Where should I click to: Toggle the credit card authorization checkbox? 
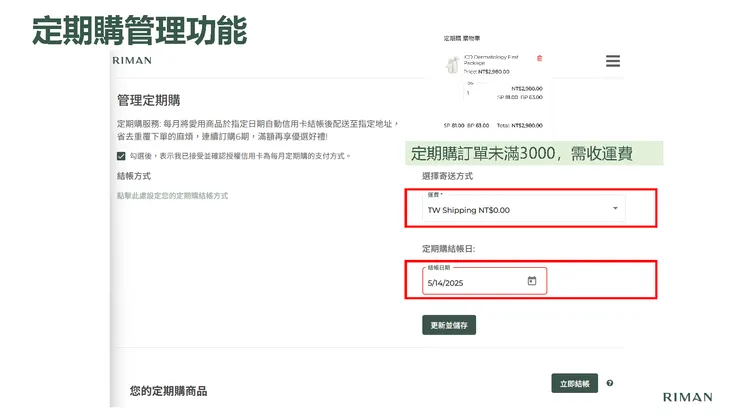click(x=121, y=156)
